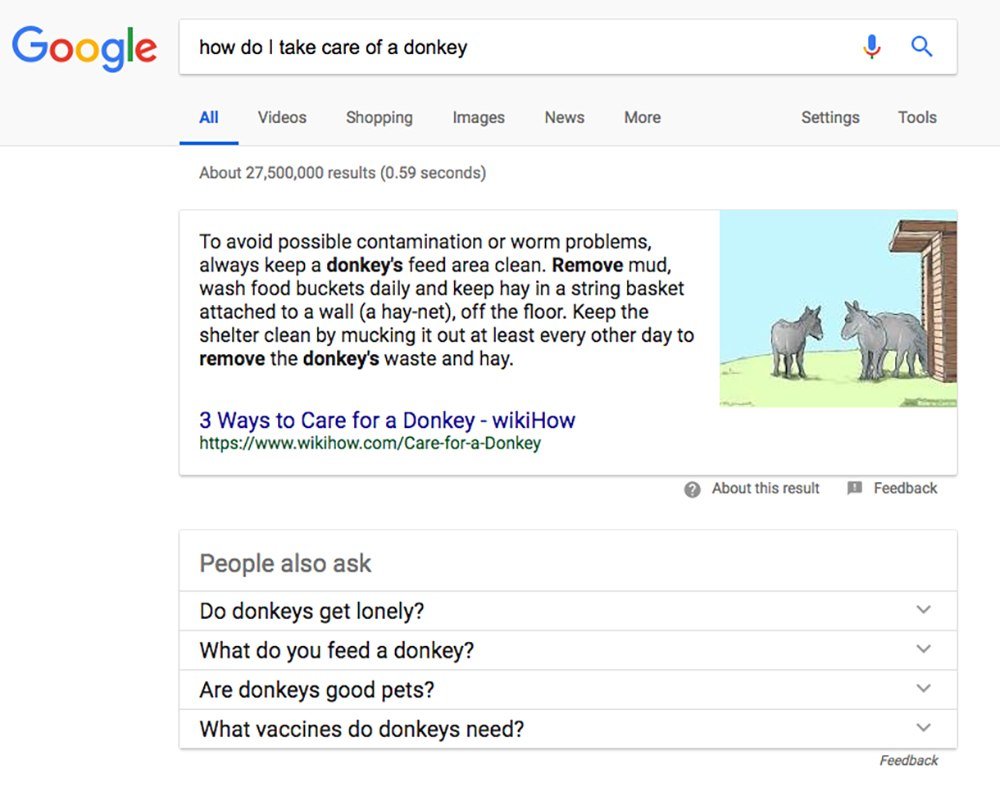The width and height of the screenshot is (1000, 801).
Task: Click the magnifying glass search icon
Action: tap(922, 47)
